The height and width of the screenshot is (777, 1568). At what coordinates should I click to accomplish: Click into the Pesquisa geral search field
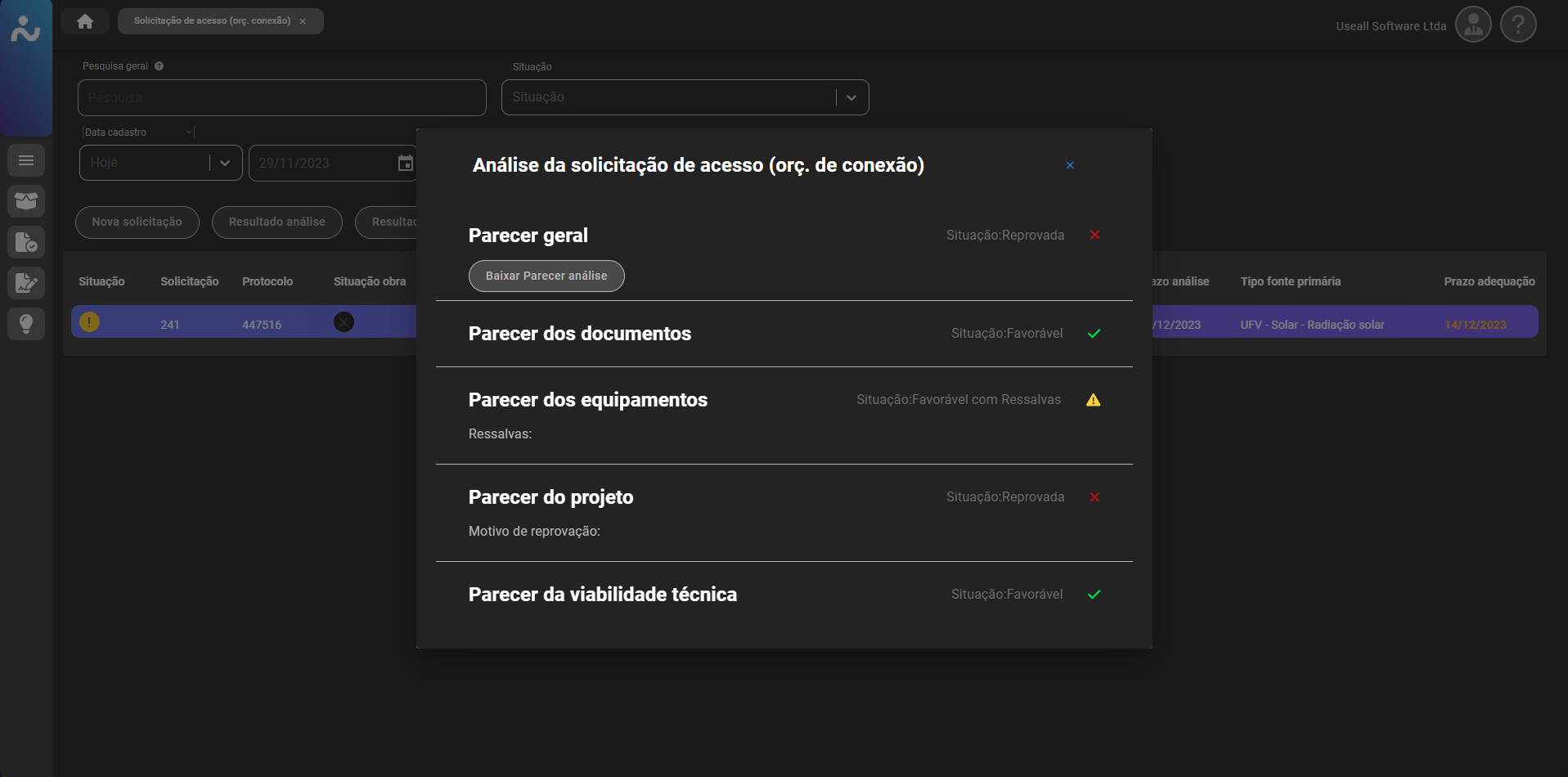(x=281, y=98)
